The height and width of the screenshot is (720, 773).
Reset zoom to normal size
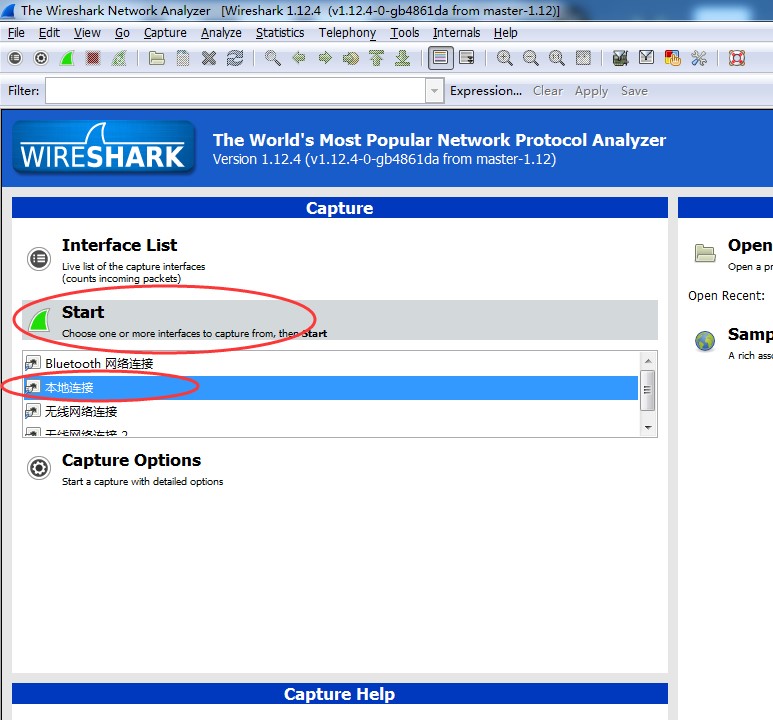coord(557,58)
